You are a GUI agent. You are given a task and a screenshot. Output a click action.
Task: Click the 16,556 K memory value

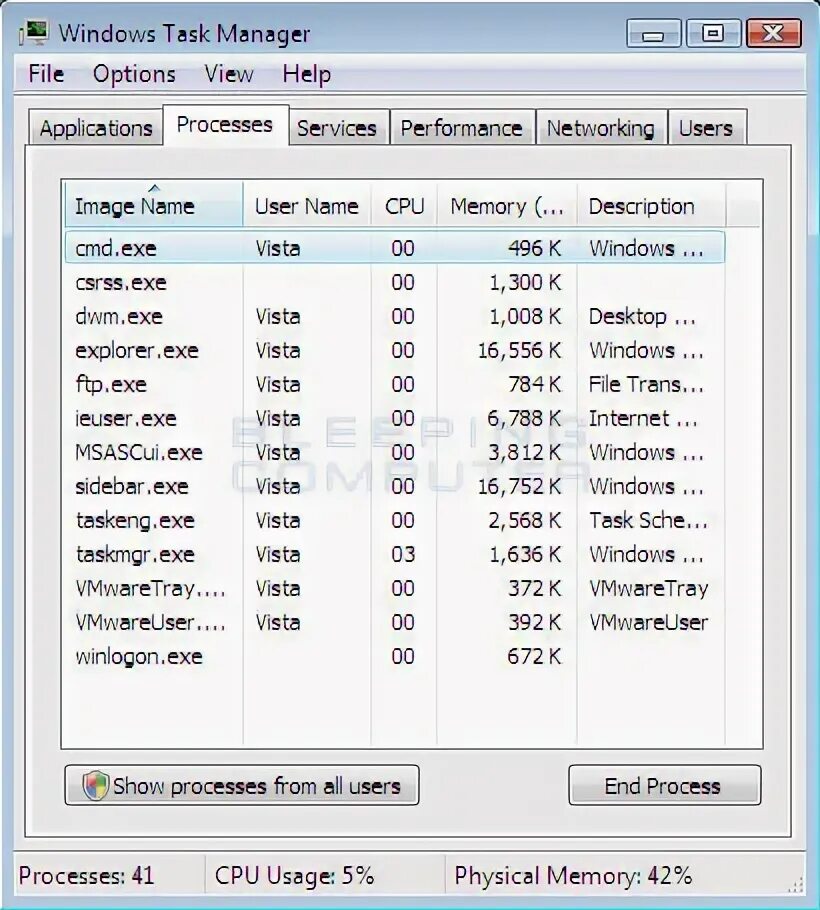click(519, 351)
